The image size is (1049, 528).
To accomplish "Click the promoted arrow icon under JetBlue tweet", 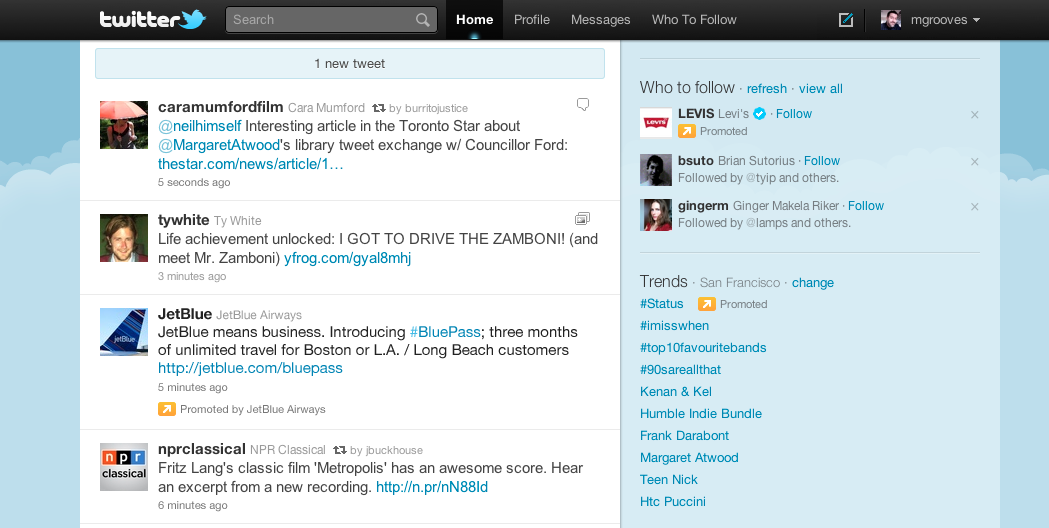I will [x=167, y=409].
